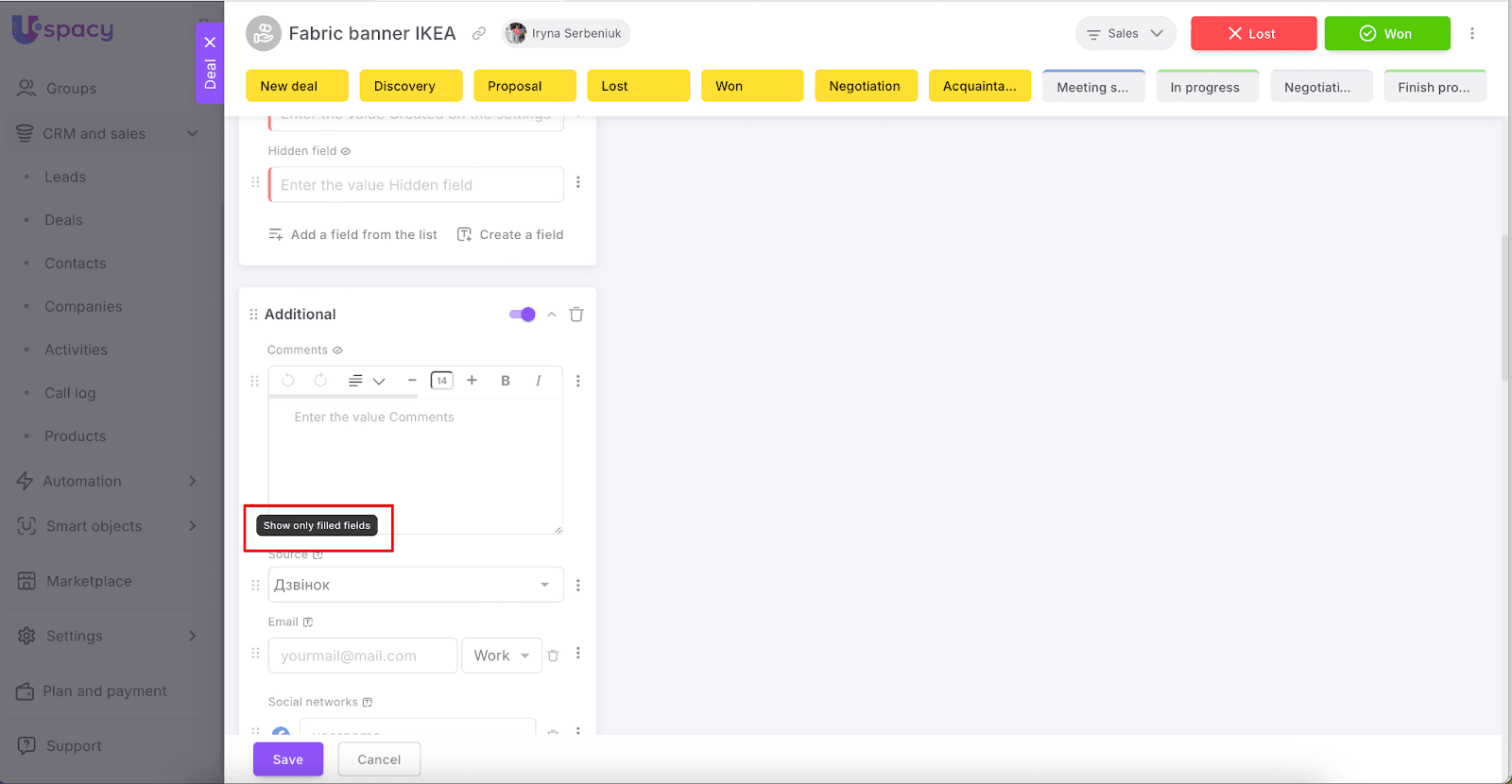This screenshot has height=784, width=1512.
Task: Mark the deal as Won with green button
Action: point(1386,34)
